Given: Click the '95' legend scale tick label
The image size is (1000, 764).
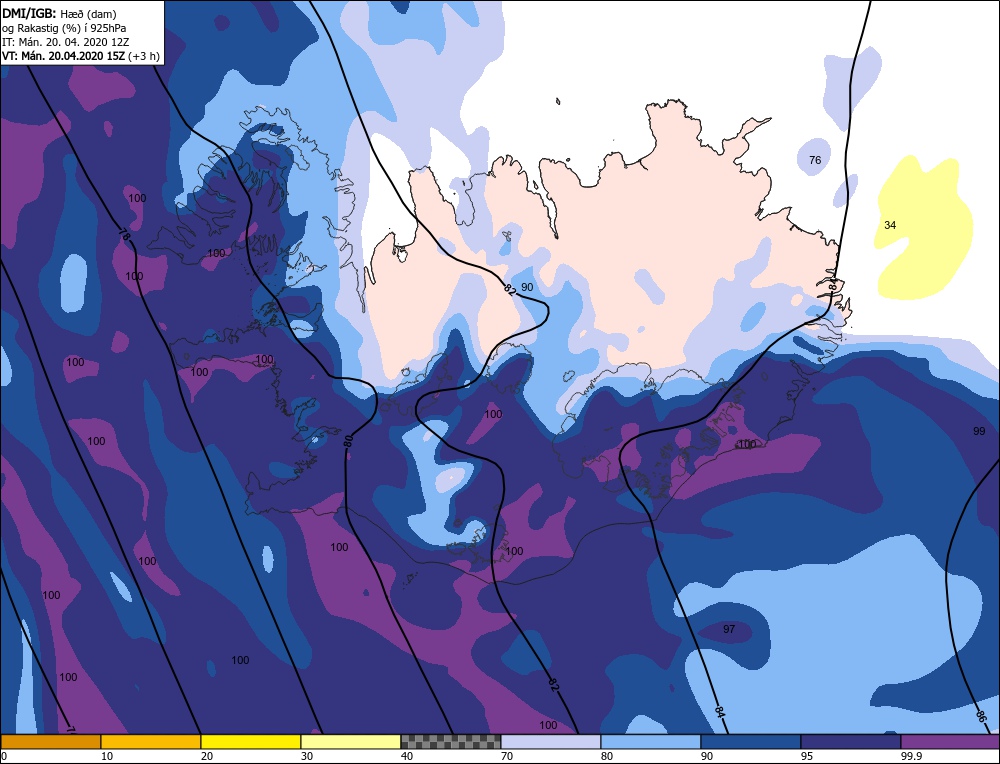Looking at the screenshot, I should pyautogui.click(x=807, y=757).
